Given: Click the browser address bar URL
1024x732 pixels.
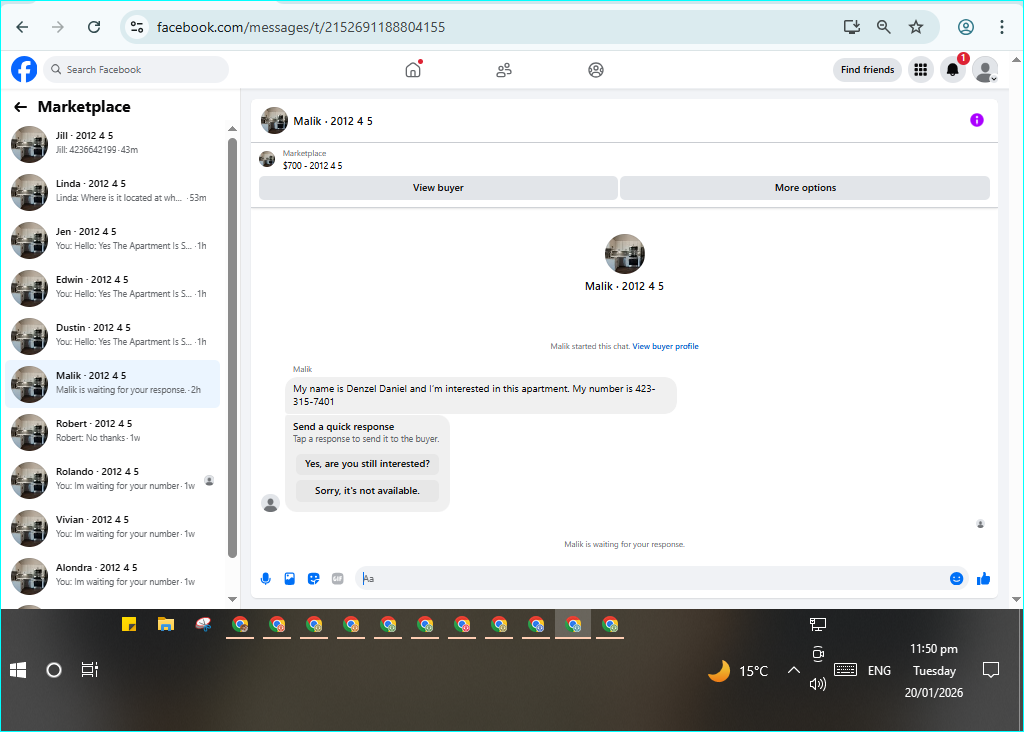Looking at the screenshot, I should pos(301,27).
